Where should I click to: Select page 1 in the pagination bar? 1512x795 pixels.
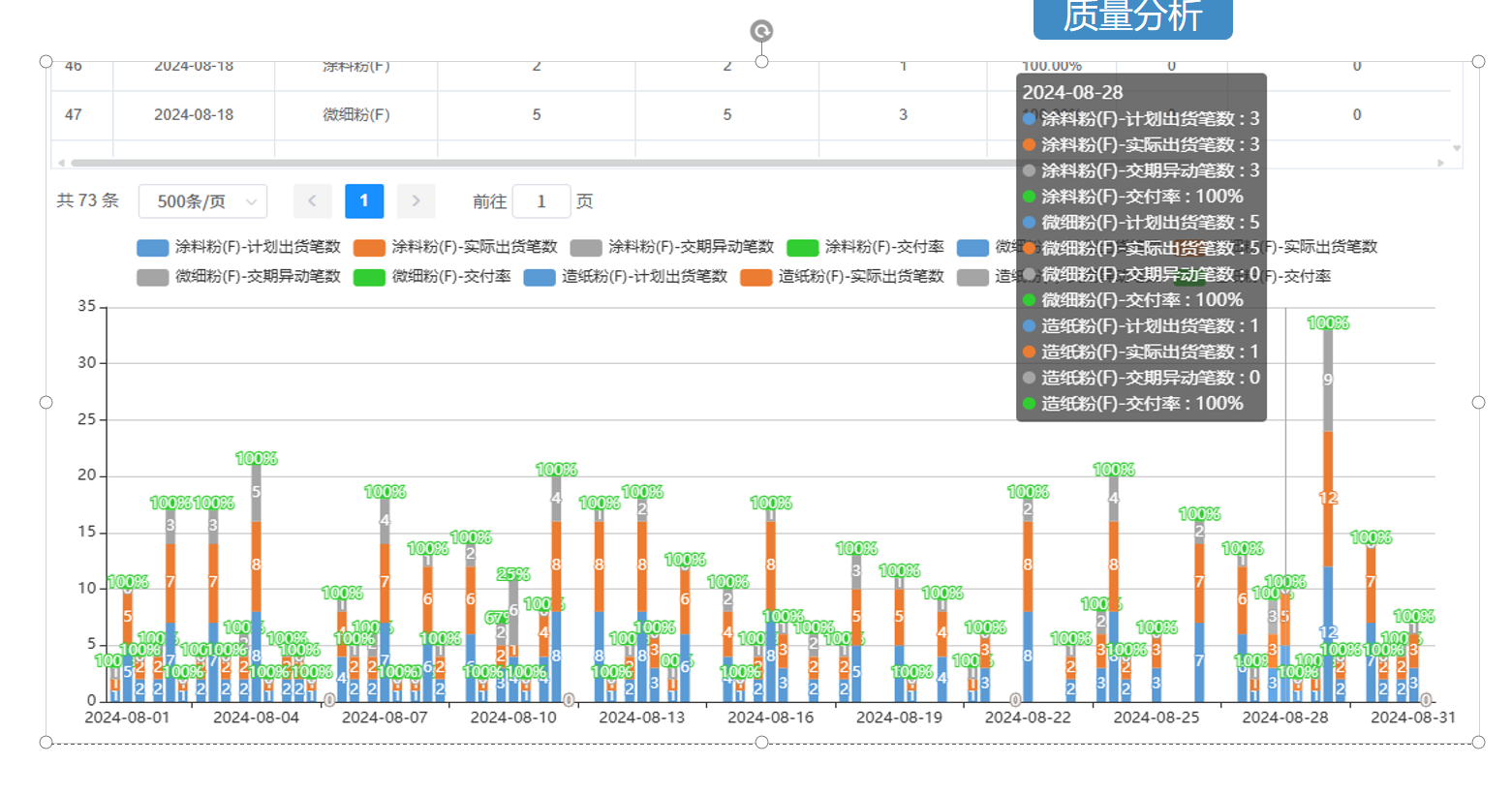click(x=364, y=200)
